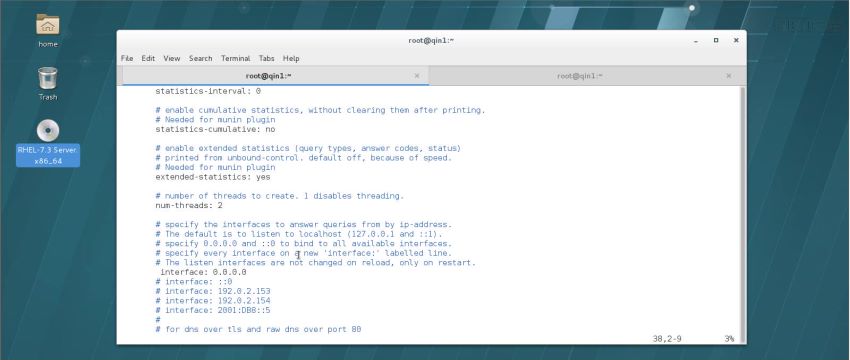Click the comment '# interface: 2001:DB8::5'

tap(212, 310)
